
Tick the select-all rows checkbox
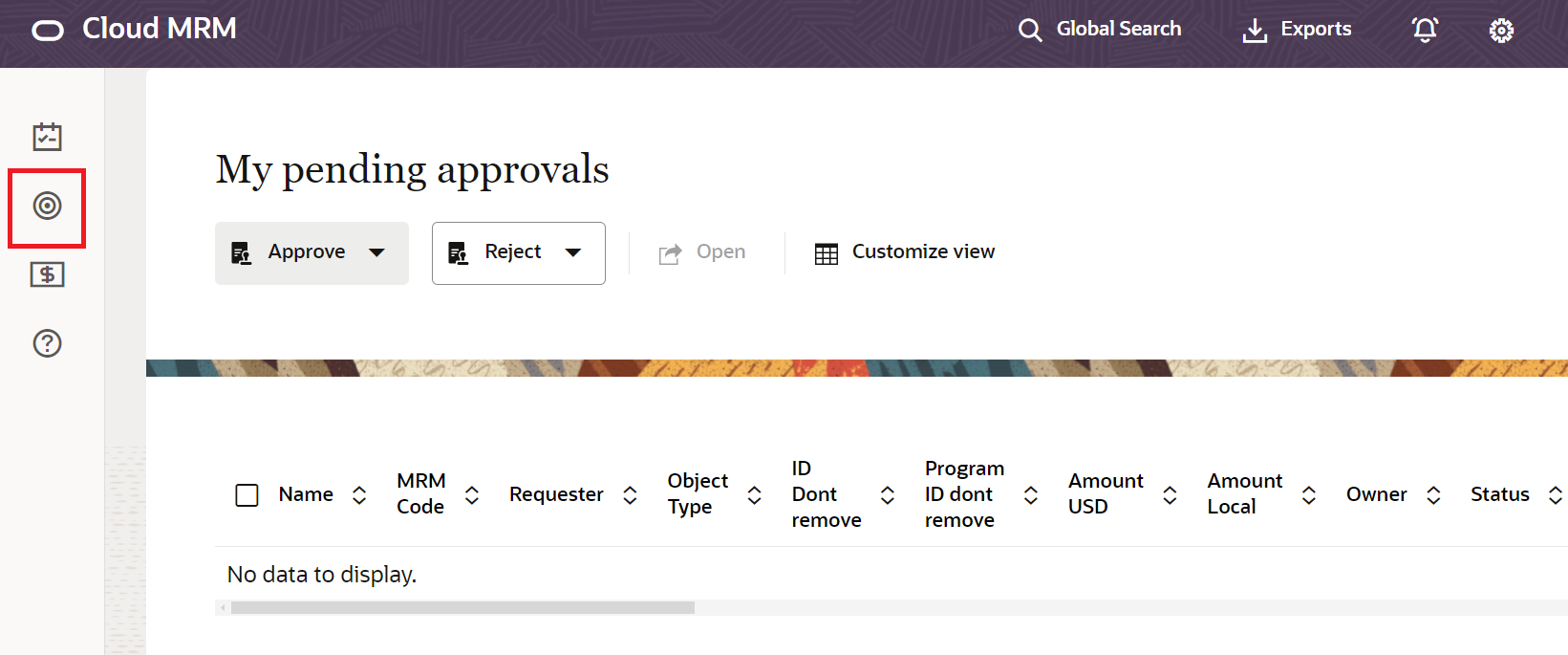[x=247, y=494]
